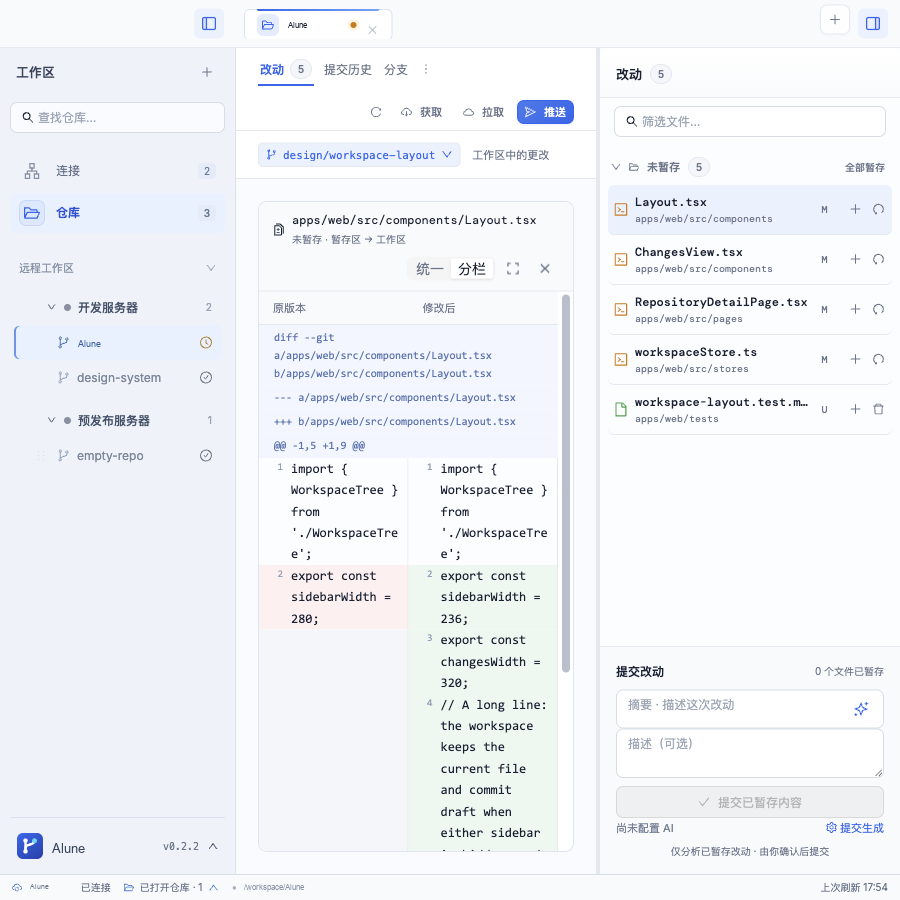Image resolution: width=900 pixels, height=900 pixels.
Task: Select ChangesView.tsx in the file list
Action: [750, 259]
